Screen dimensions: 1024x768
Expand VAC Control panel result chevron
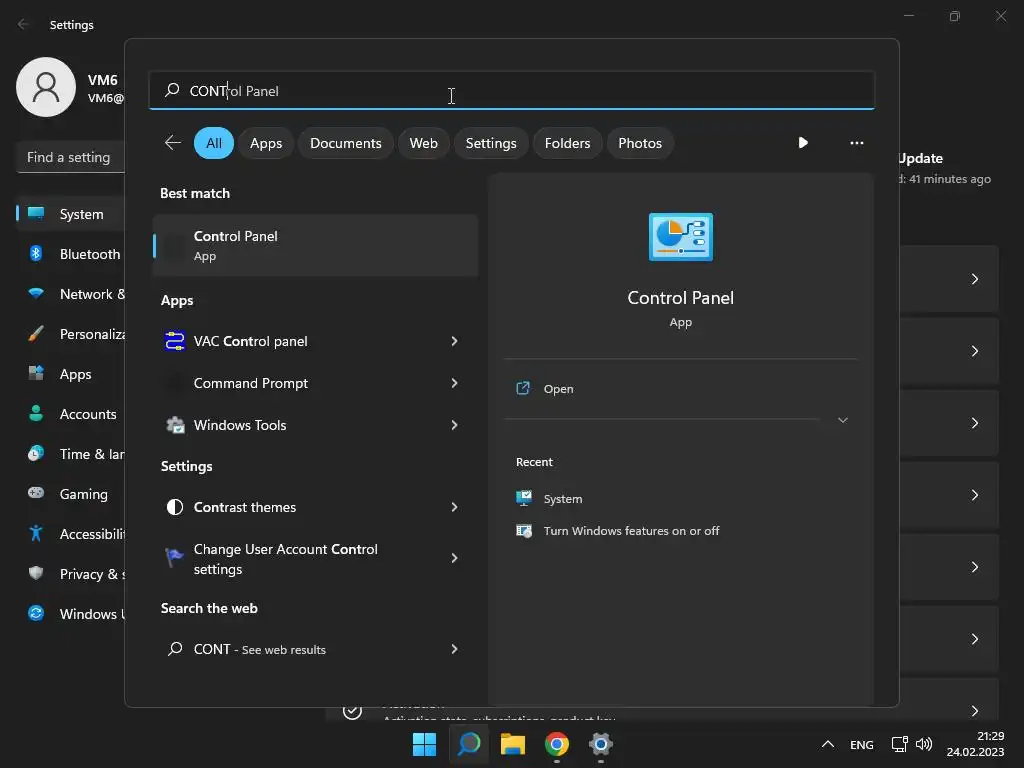tap(455, 341)
